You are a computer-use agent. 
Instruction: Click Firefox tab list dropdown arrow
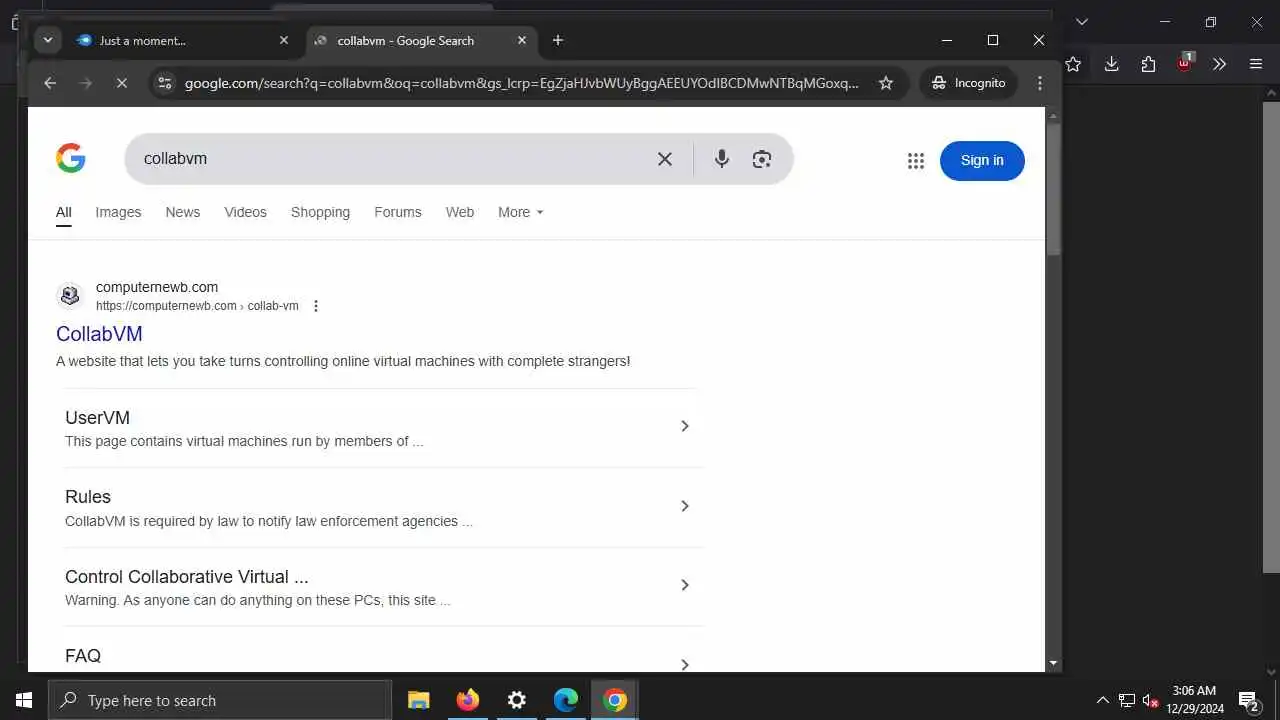1081,22
